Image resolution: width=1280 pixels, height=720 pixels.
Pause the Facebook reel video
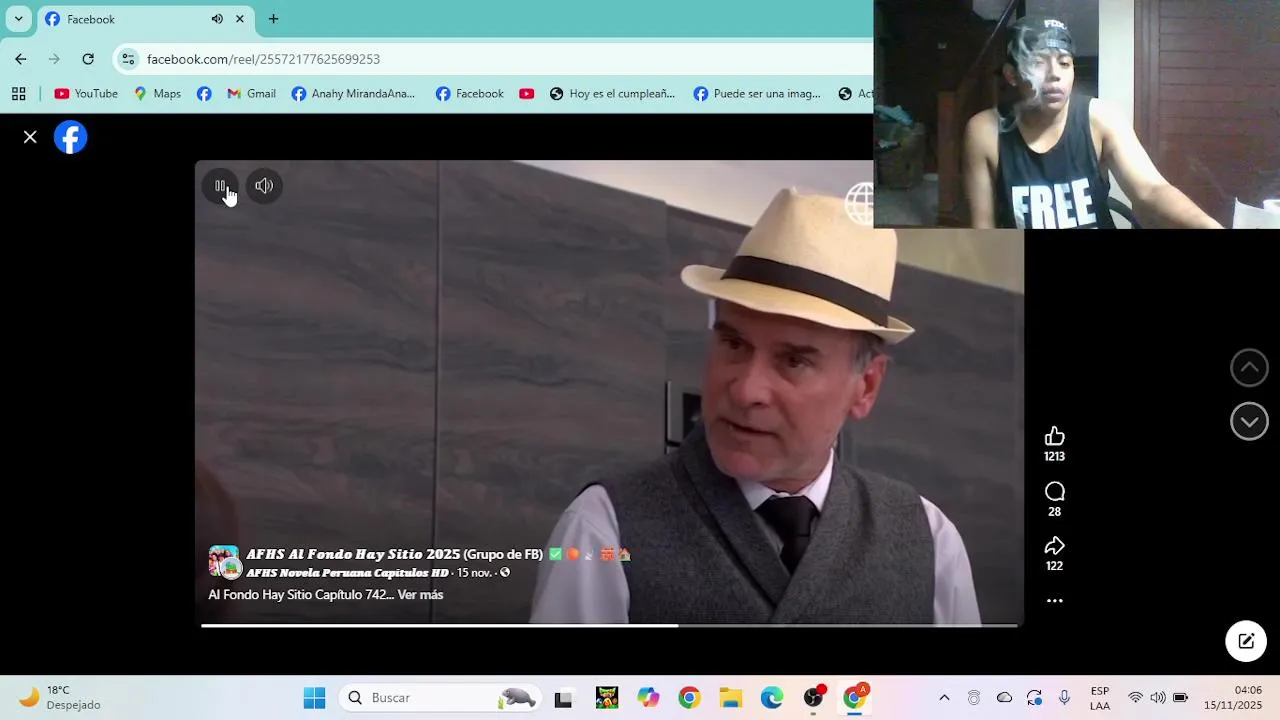(220, 186)
